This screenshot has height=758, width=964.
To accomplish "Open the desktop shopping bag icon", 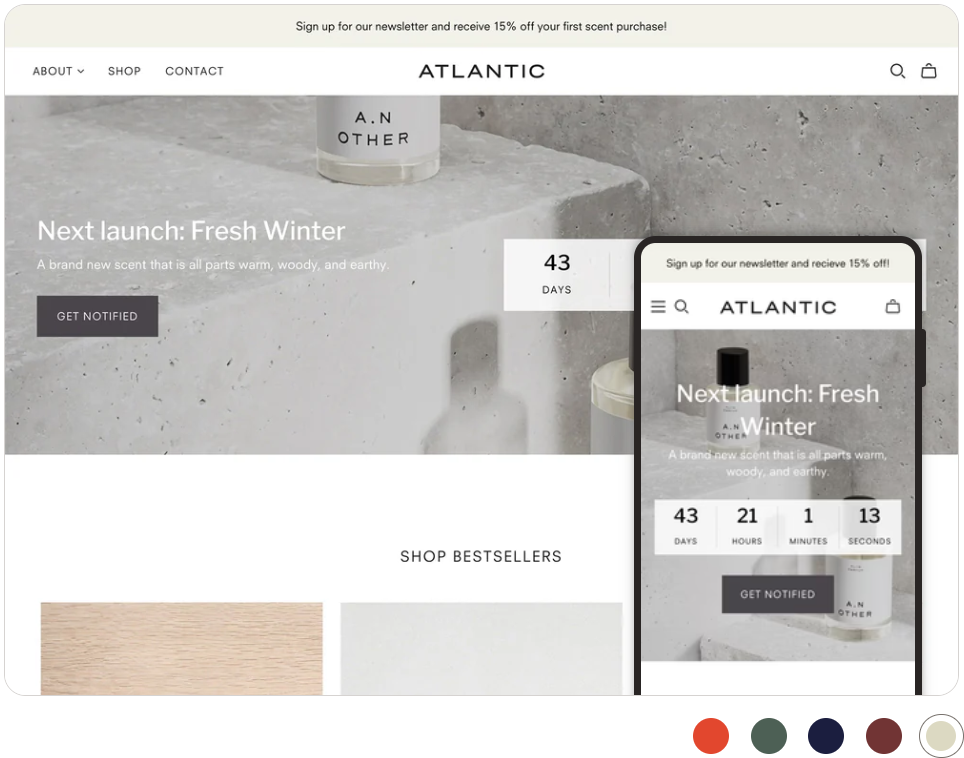I will [x=929, y=71].
